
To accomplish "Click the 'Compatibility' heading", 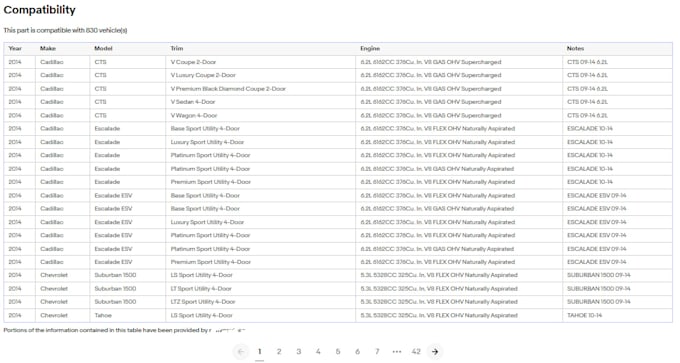I will [x=39, y=10].
